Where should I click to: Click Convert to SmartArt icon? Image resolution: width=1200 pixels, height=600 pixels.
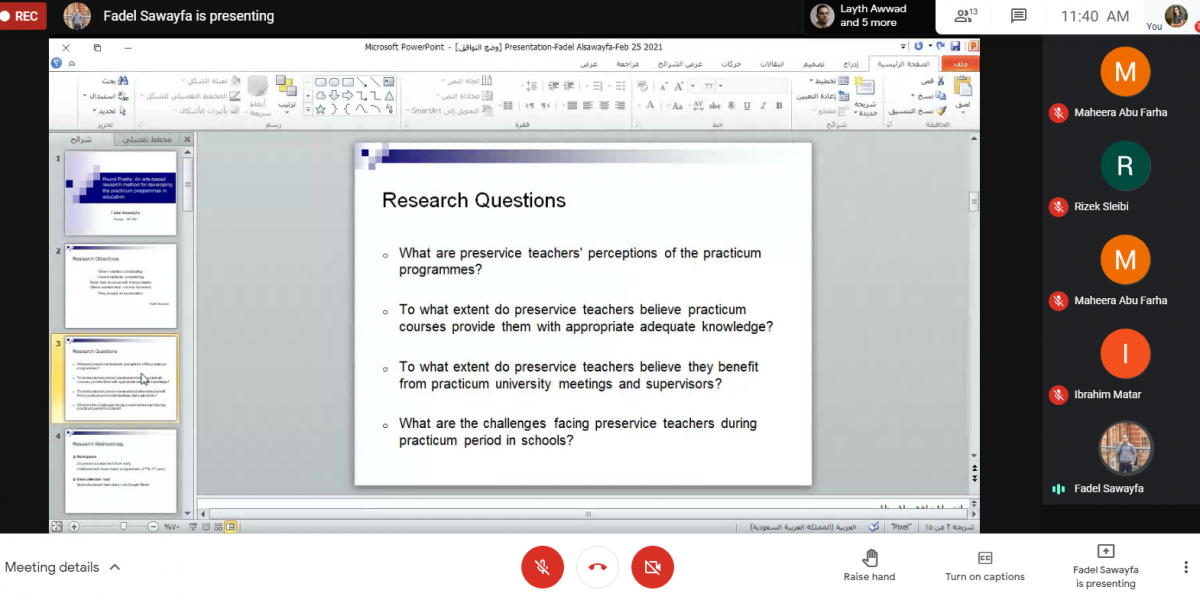coord(487,110)
